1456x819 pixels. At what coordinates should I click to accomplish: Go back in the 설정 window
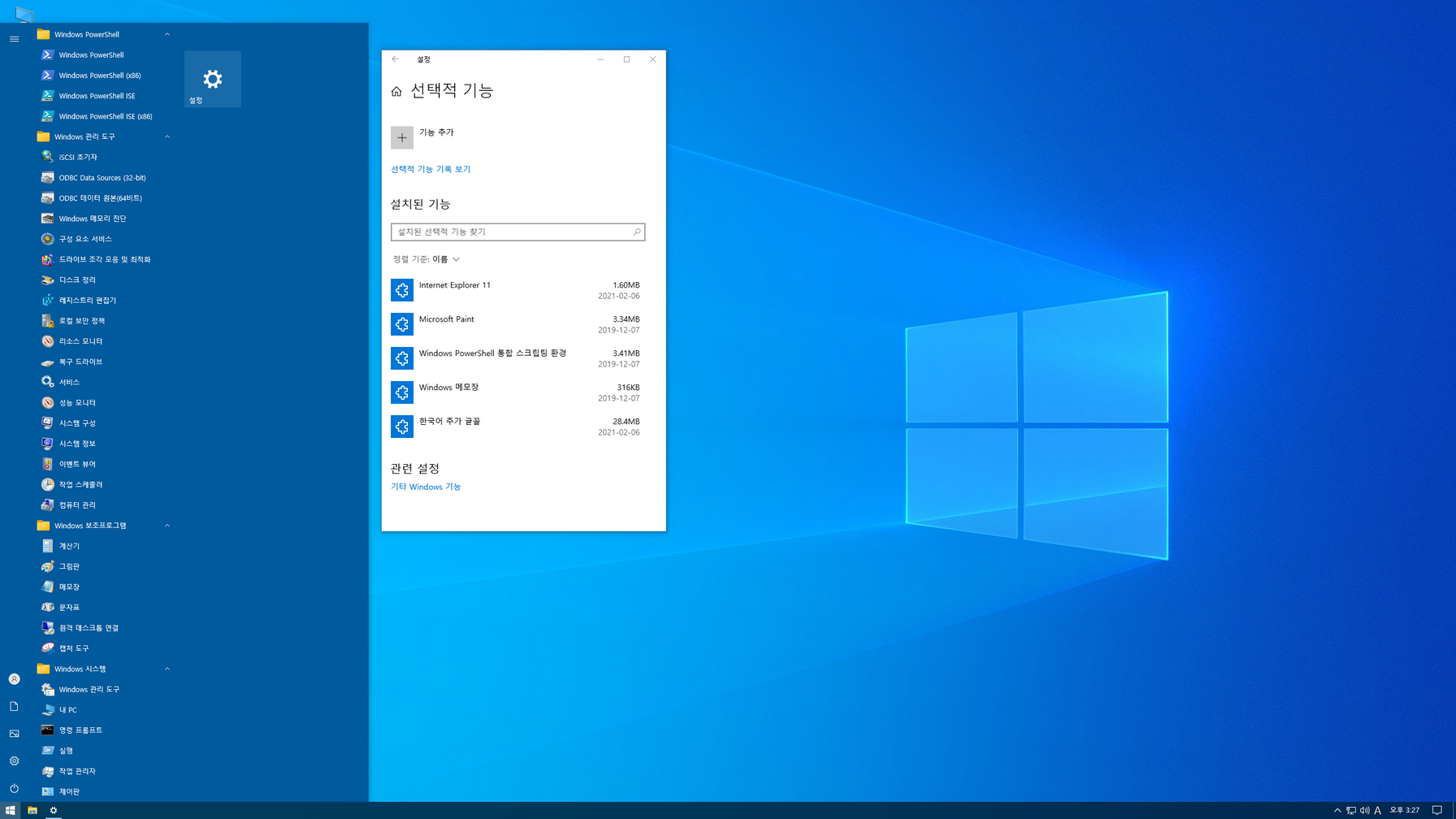point(396,59)
